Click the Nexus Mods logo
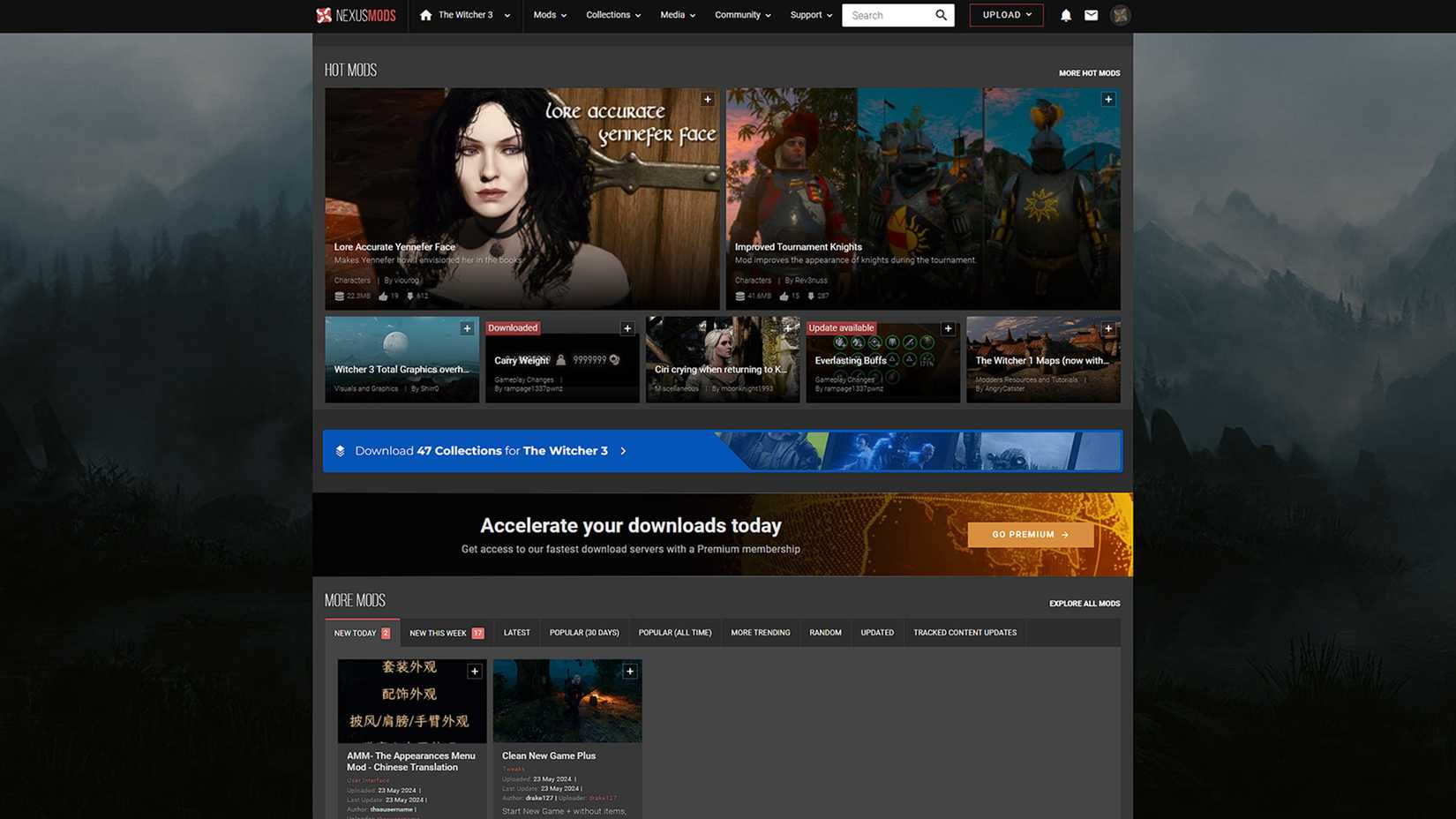 coord(356,15)
